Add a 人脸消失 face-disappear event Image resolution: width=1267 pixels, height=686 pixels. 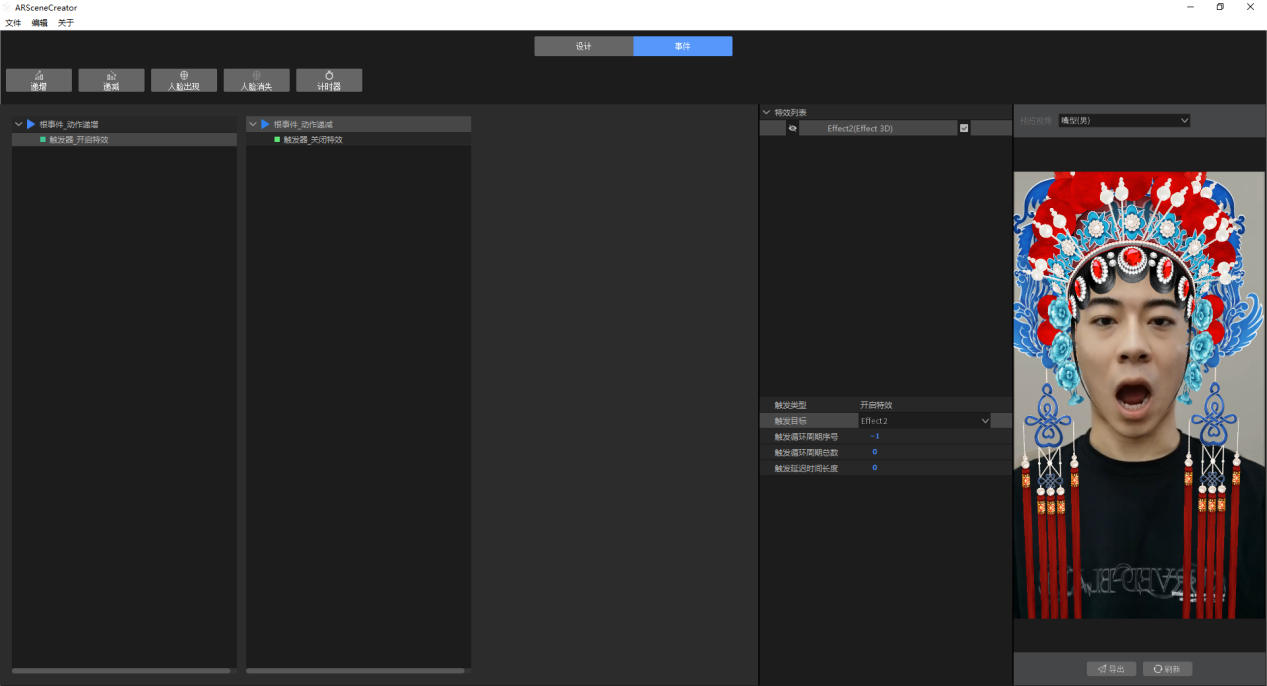click(x=256, y=80)
